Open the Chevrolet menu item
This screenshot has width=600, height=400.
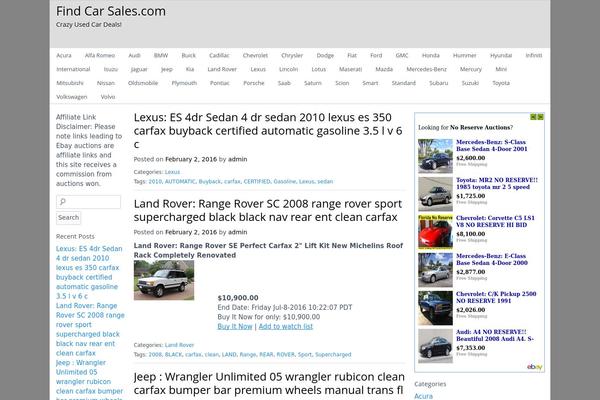(x=255, y=56)
